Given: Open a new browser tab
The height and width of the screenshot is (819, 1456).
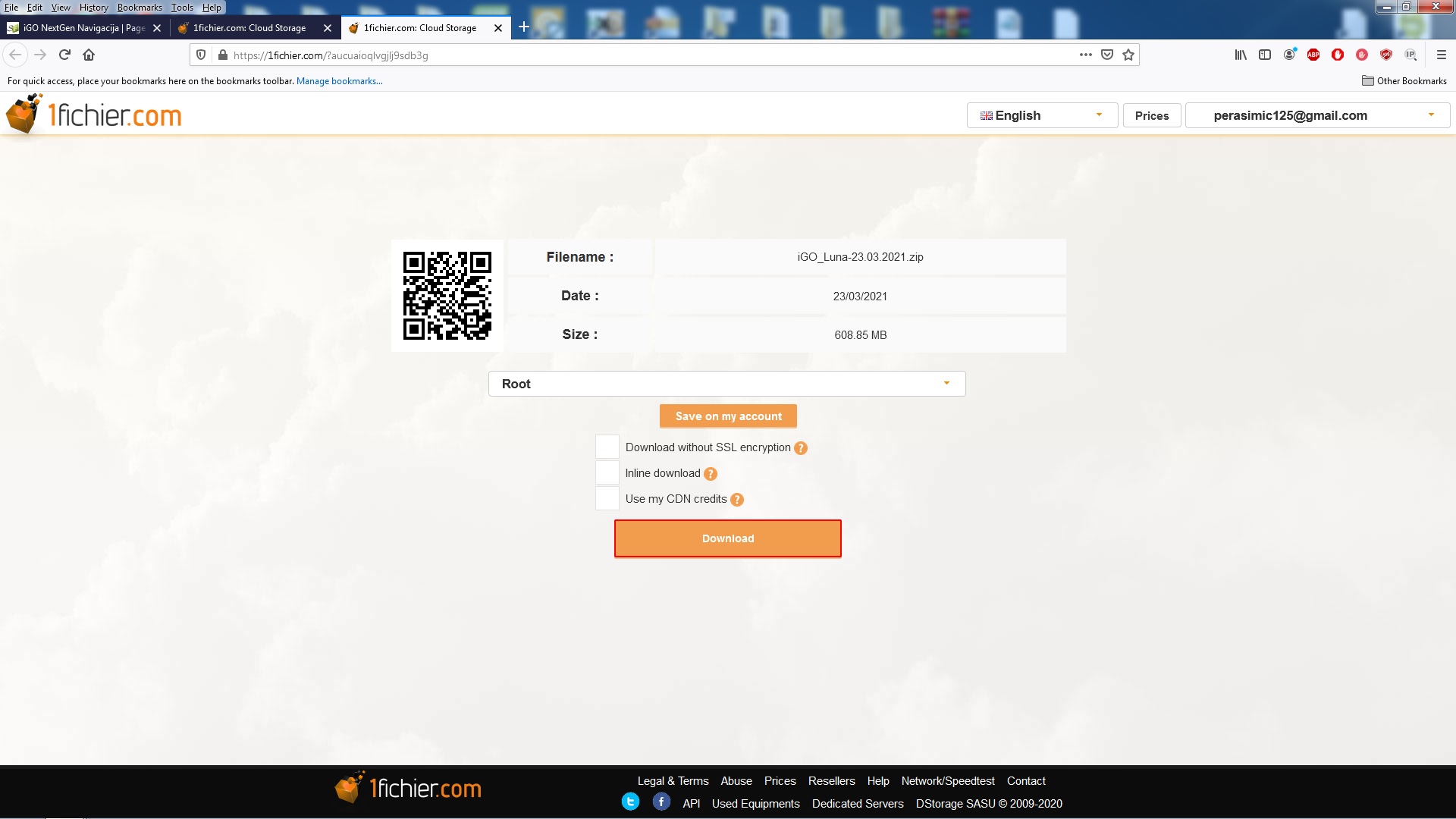Looking at the screenshot, I should point(523,27).
